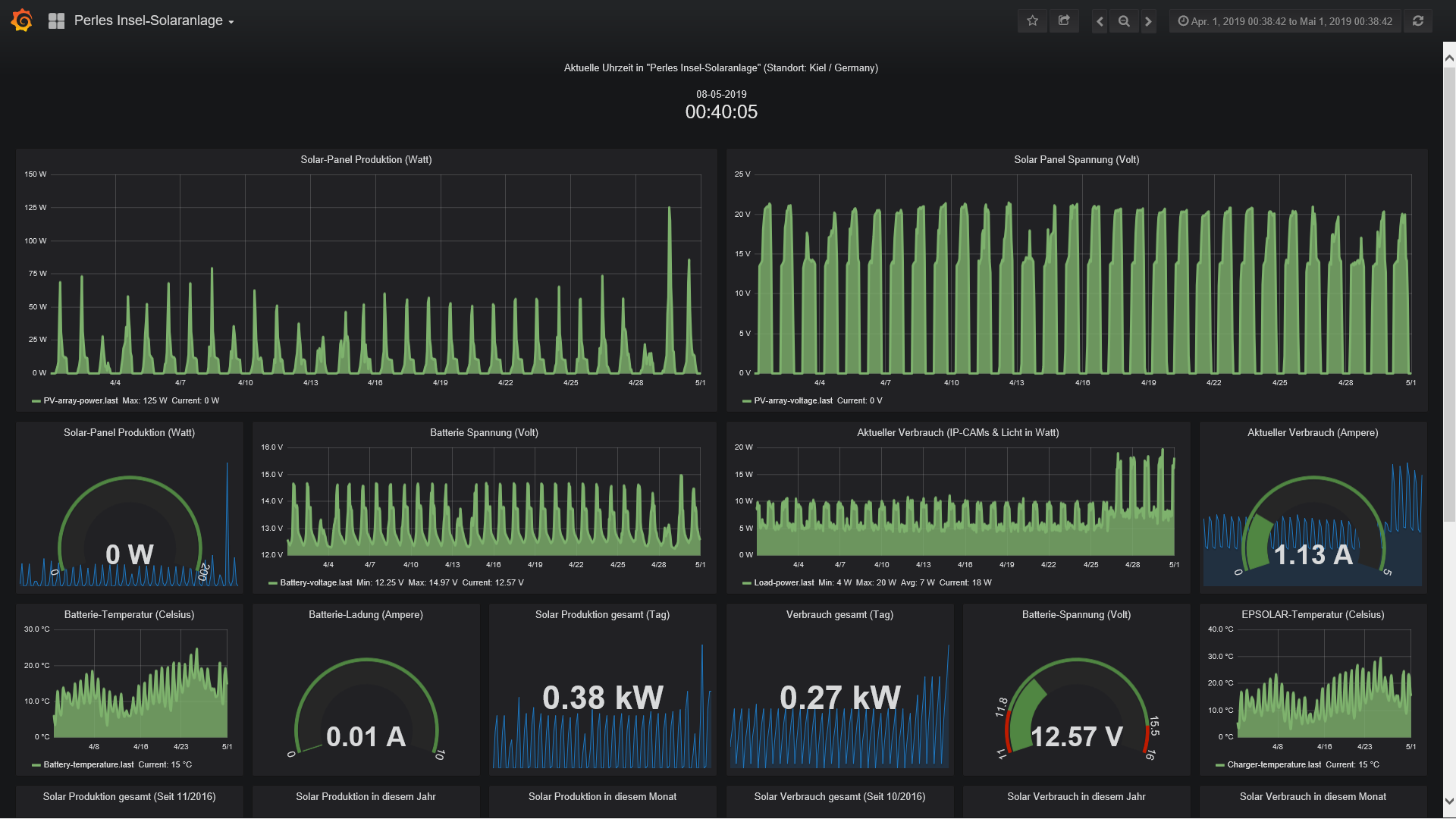This screenshot has width=1456, height=819.
Task: Refresh the dashboard
Action: (x=1417, y=21)
